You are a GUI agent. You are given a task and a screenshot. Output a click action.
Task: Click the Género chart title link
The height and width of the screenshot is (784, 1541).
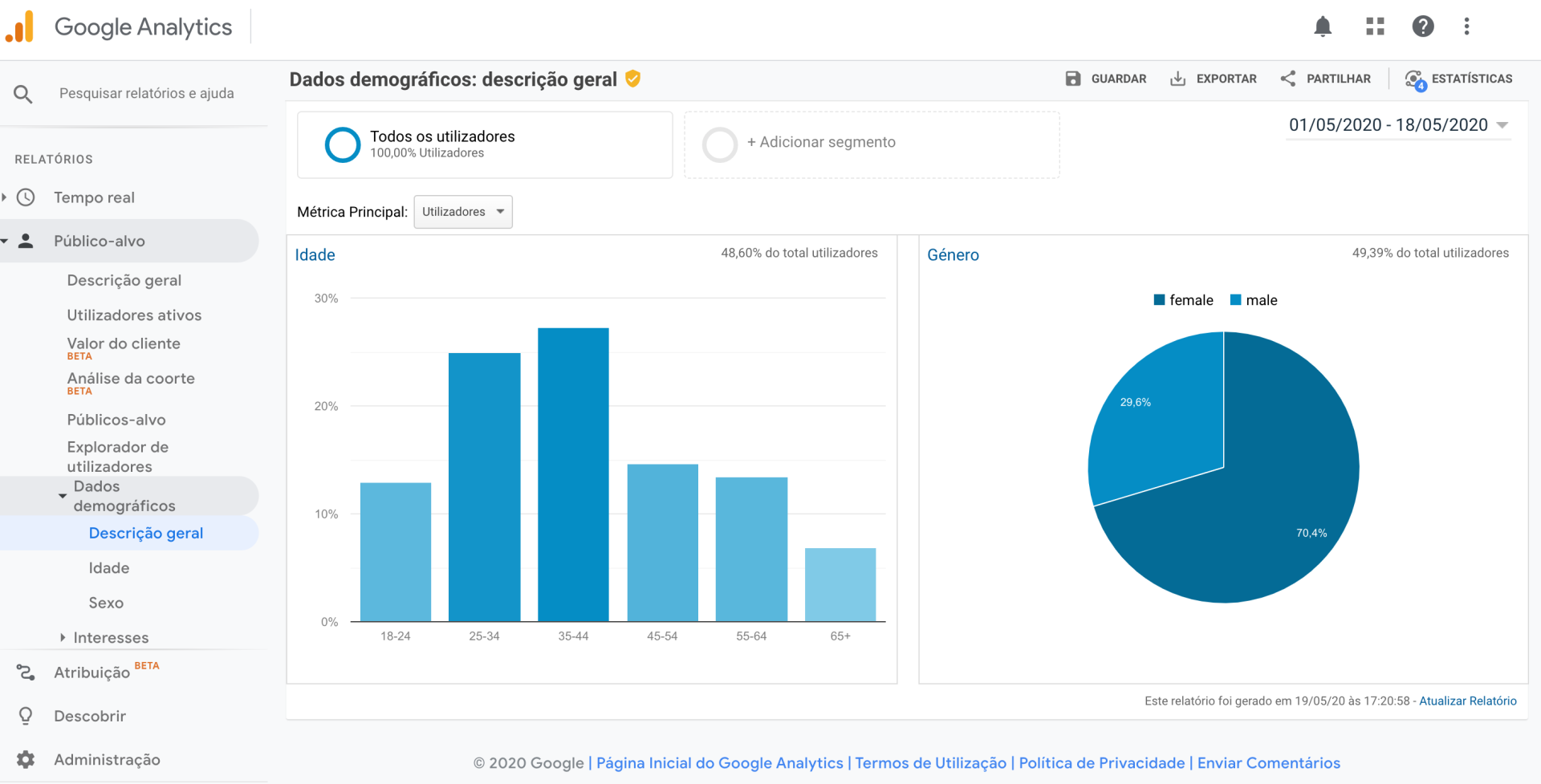pyautogui.click(x=953, y=255)
